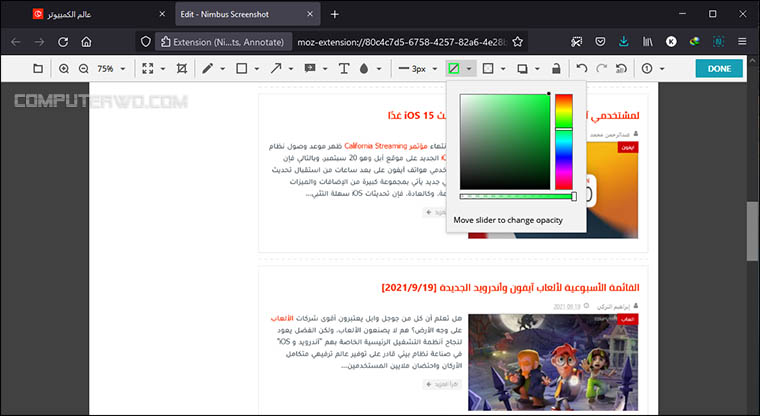Pick a shade in the green saturation square
Image resolution: width=760 pixels, height=416 pixels.
(505, 142)
